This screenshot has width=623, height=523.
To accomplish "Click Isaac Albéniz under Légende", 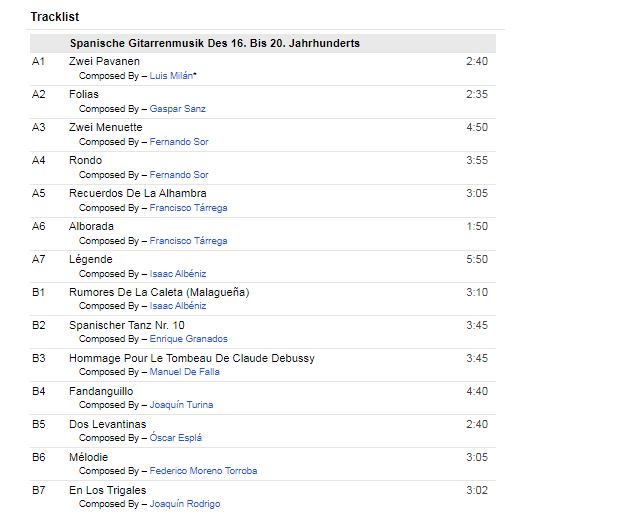I will coord(177,274).
